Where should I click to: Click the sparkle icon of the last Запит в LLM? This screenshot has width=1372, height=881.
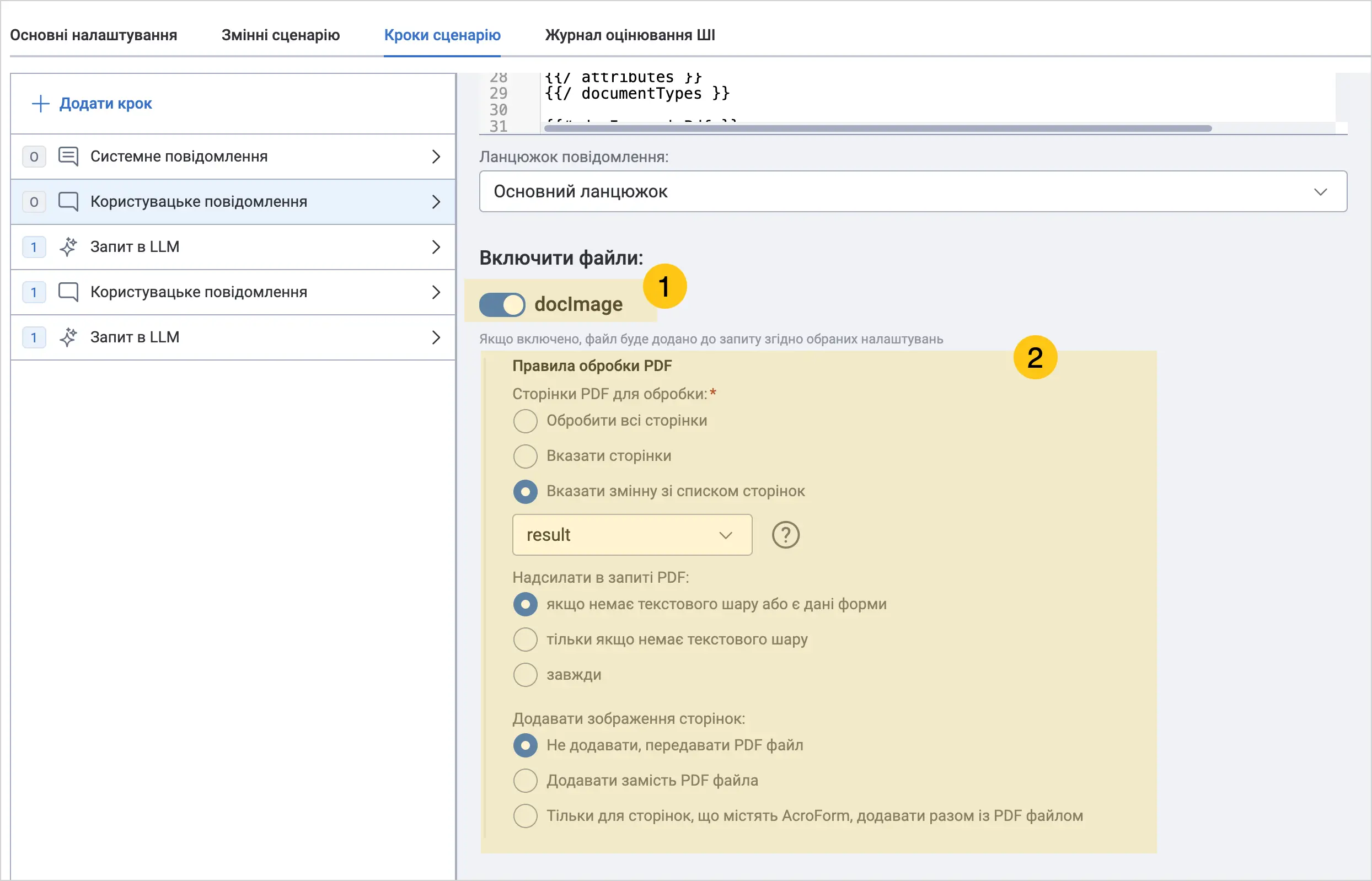tap(68, 337)
